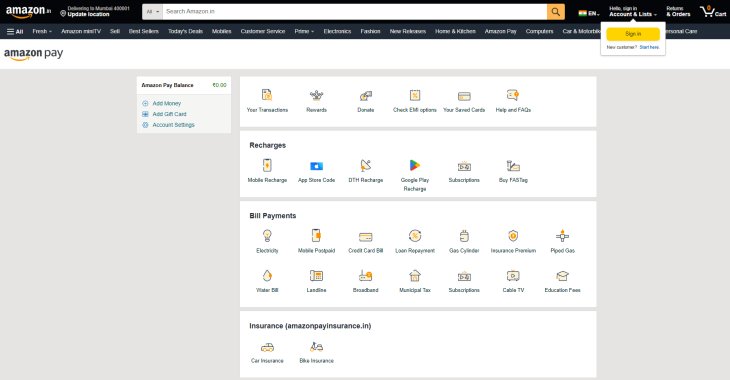This screenshot has width=730, height=380.
Task: Open Account Settings link
Action: click(173, 125)
